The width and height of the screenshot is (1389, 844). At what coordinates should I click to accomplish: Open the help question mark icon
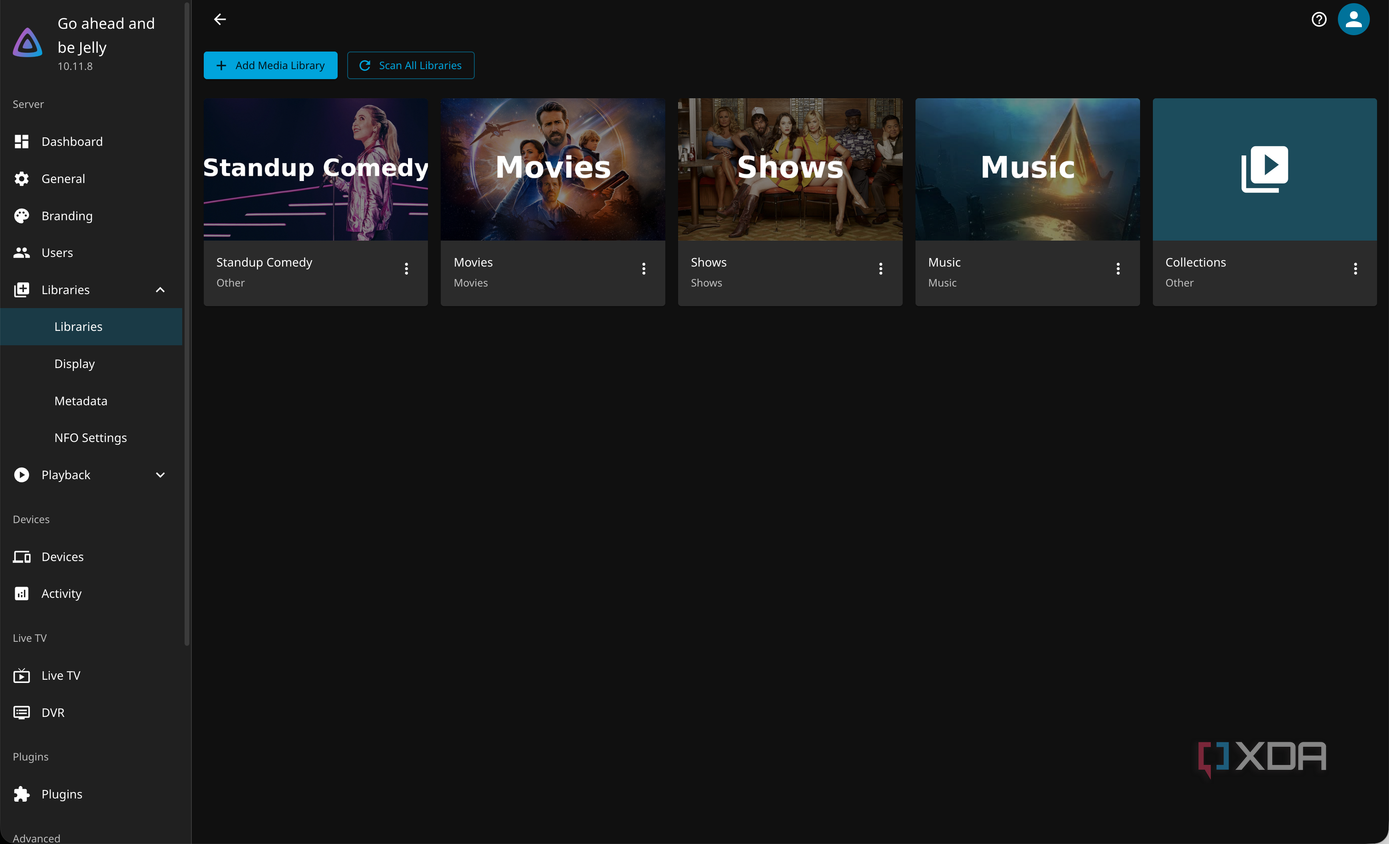pos(1319,19)
